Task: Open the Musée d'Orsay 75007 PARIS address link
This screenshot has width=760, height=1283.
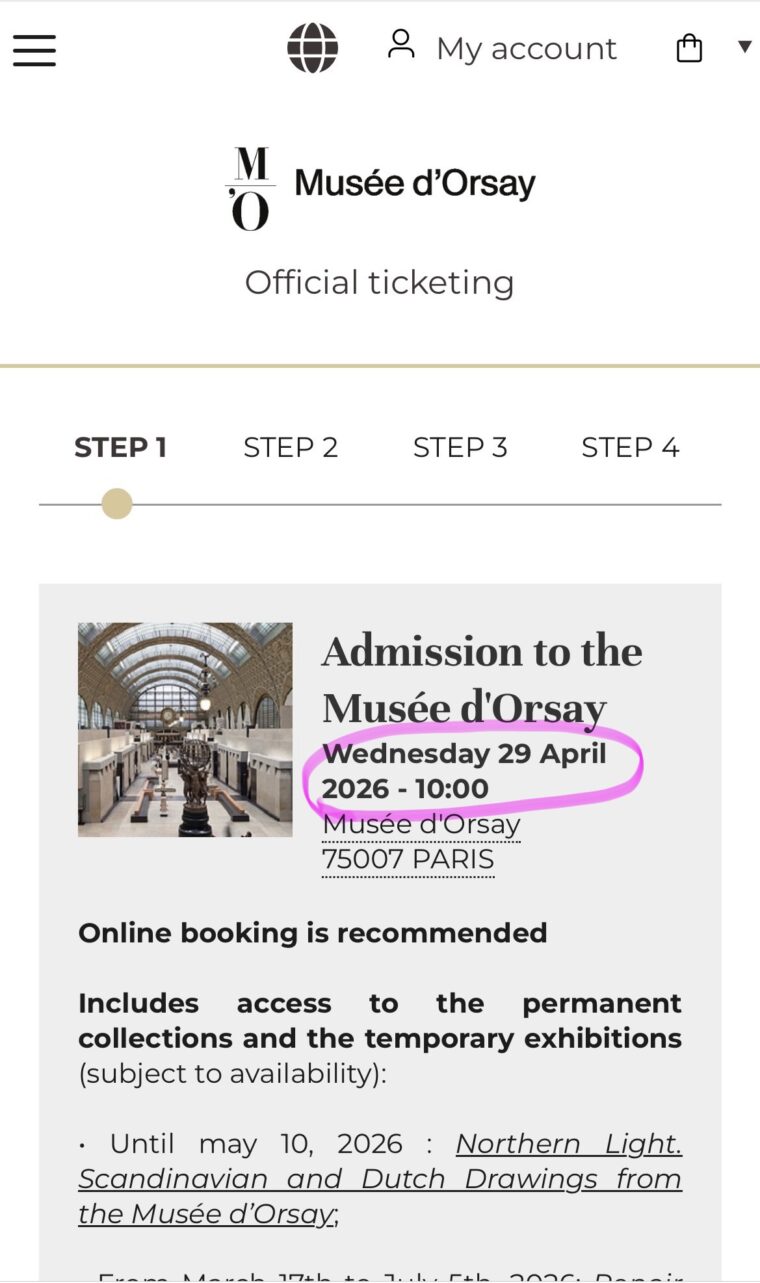Action: tap(421, 842)
